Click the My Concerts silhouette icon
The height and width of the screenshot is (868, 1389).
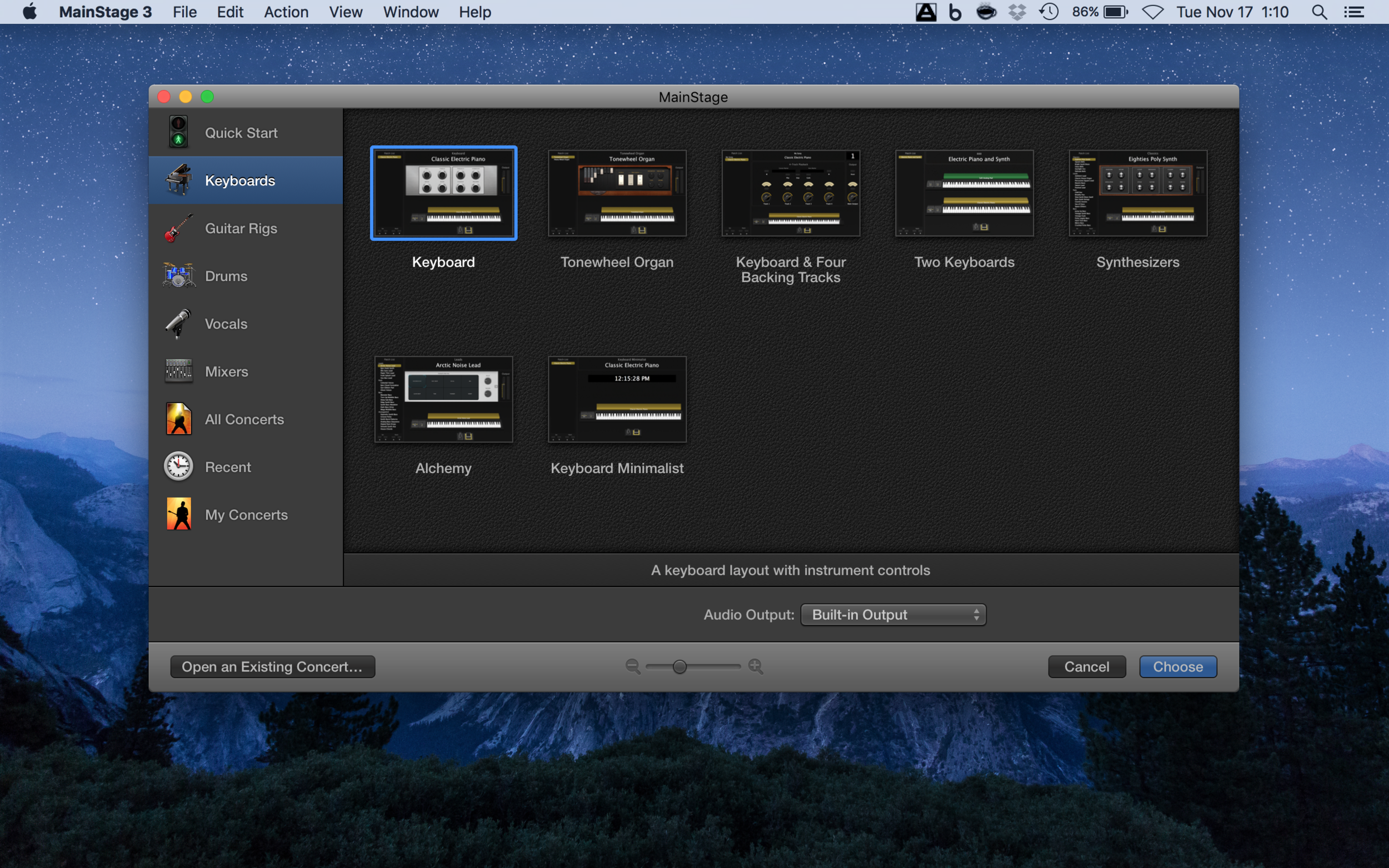coord(178,514)
